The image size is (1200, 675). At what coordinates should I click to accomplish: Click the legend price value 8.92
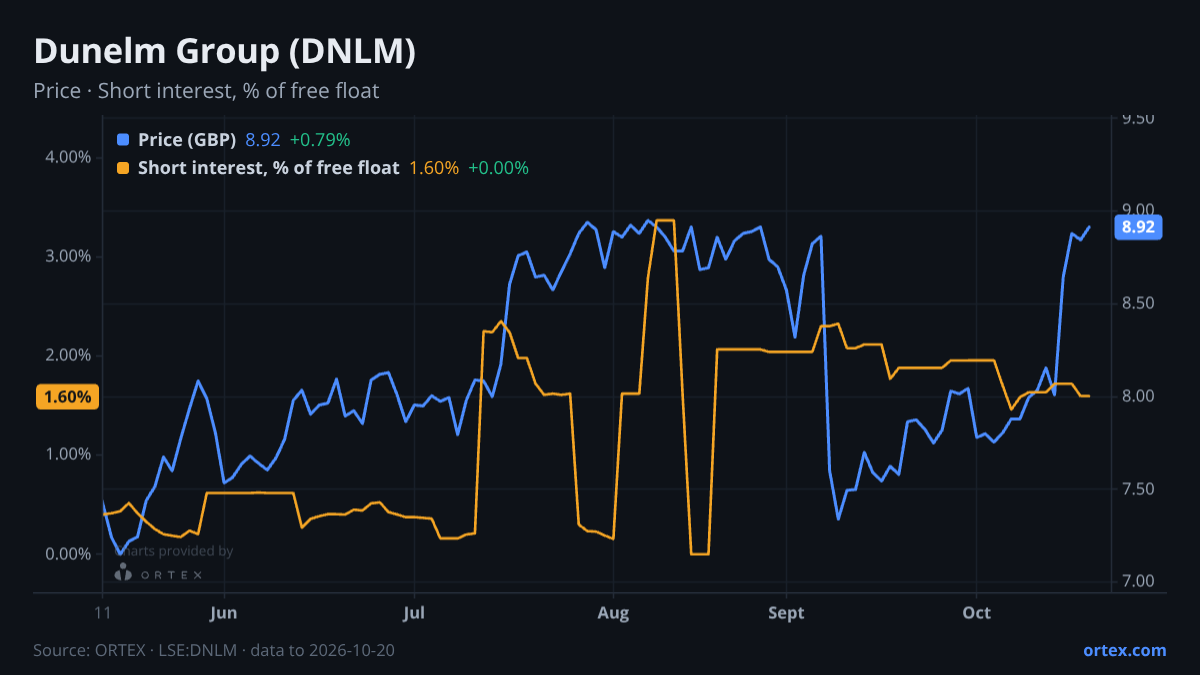263,140
